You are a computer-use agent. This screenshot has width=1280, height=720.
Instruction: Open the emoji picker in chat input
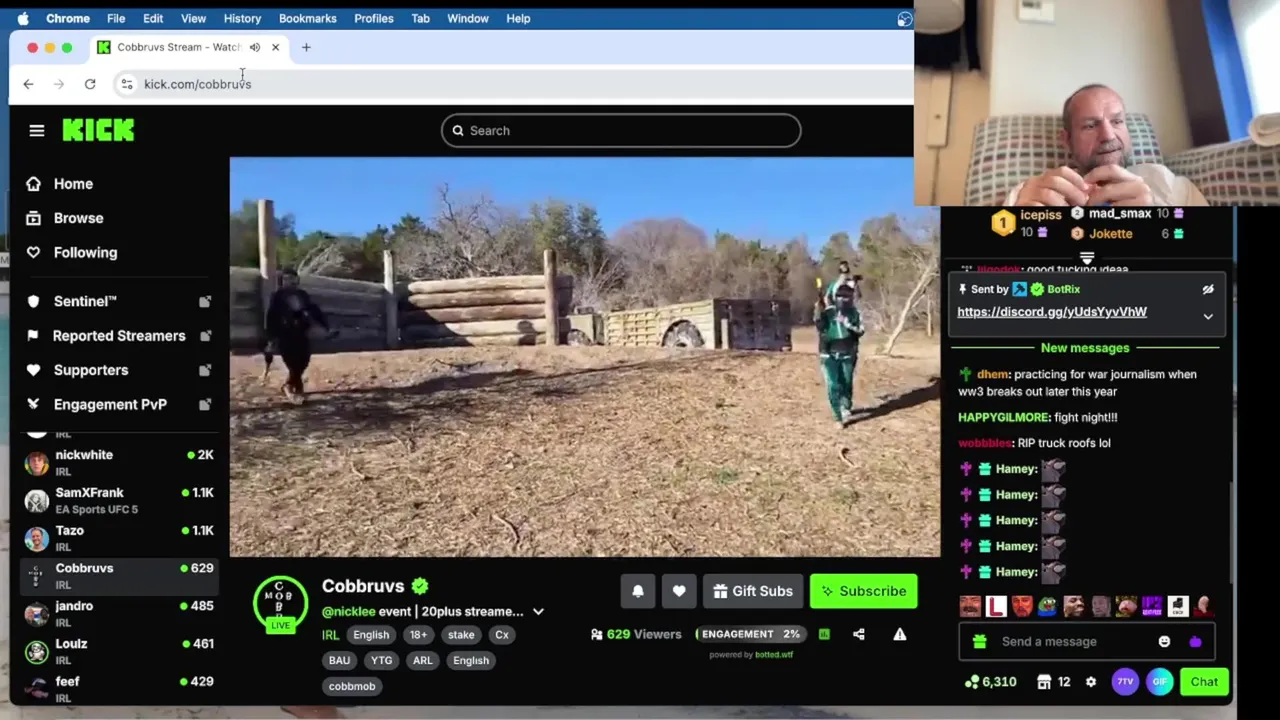[x=1164, y=642]
